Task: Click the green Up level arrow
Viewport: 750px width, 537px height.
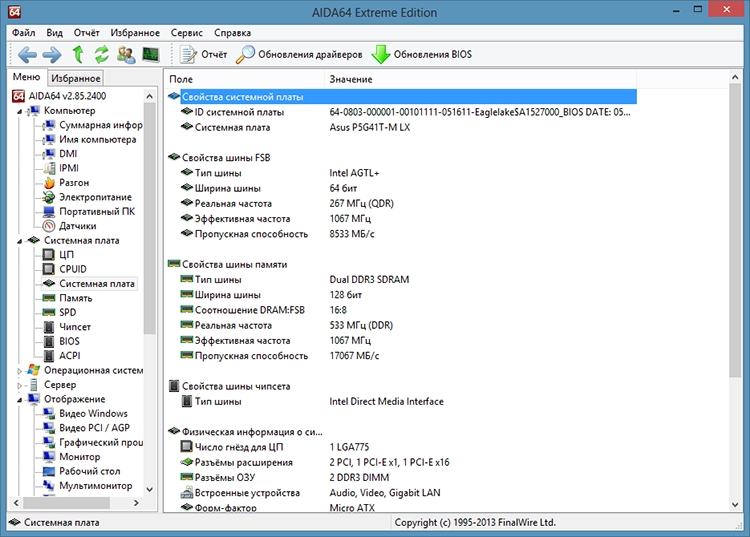Action: pyautogui.click(x=78, y=54)
